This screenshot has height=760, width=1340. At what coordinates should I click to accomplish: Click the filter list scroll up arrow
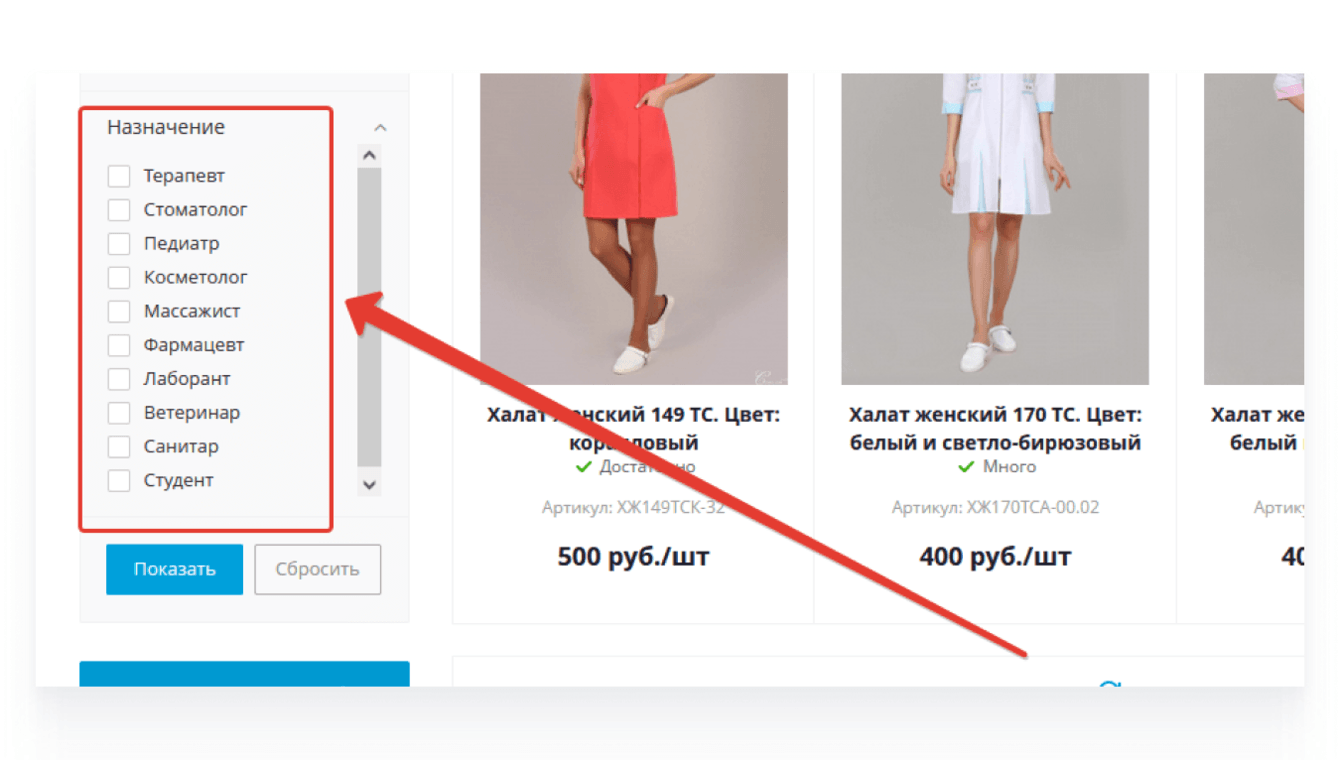tap(369, 156)
